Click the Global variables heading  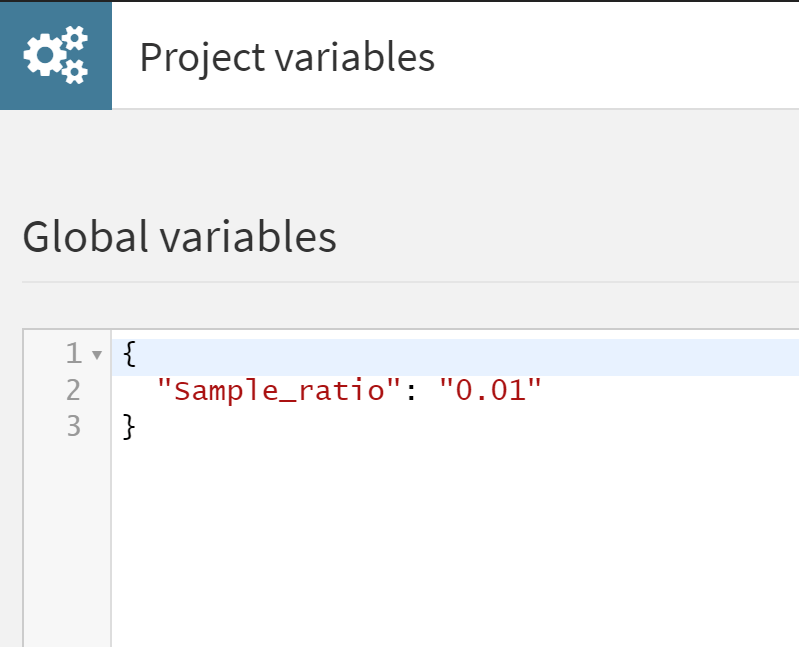(x=179, y=238)
